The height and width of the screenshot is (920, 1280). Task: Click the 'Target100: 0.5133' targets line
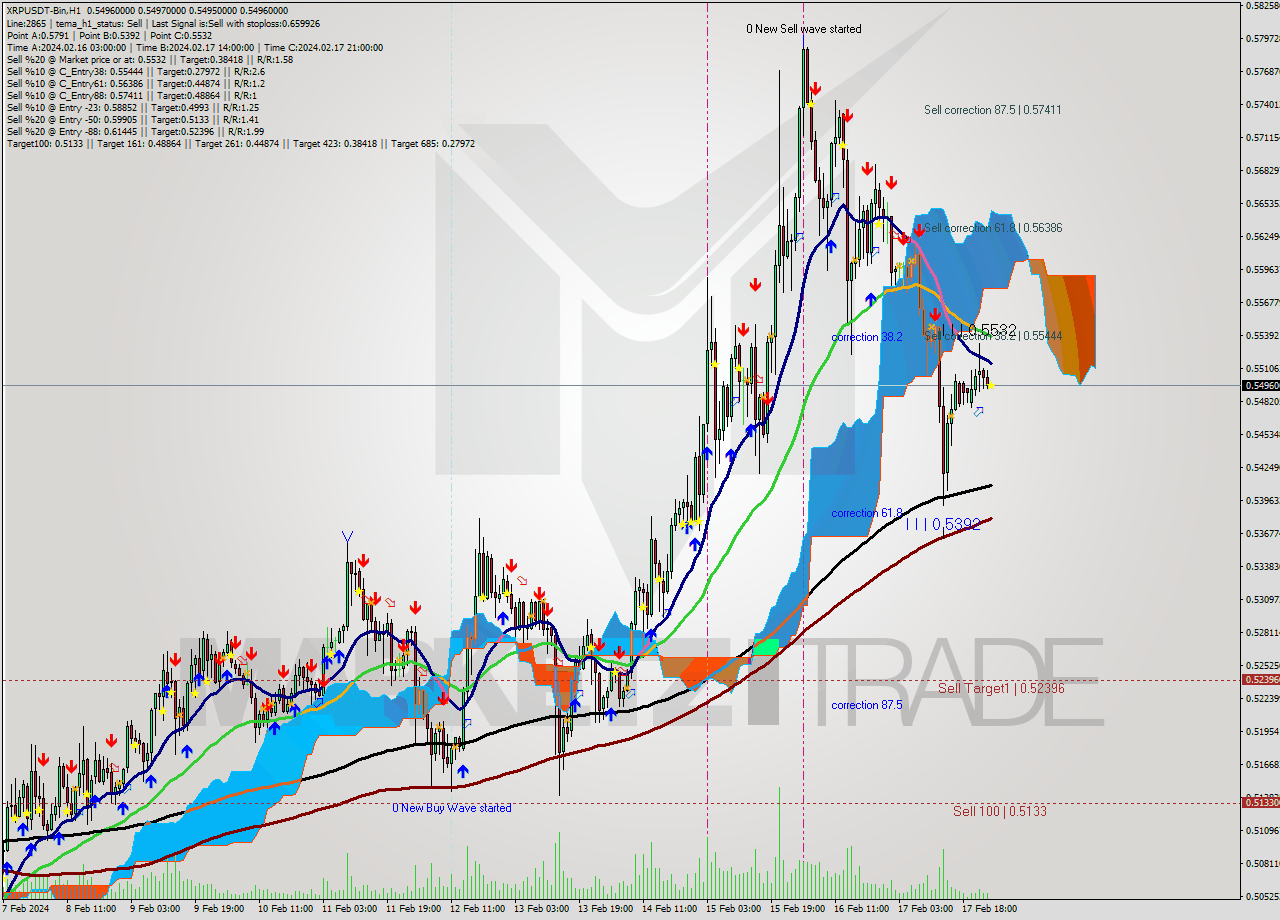[x=240, y=144]
